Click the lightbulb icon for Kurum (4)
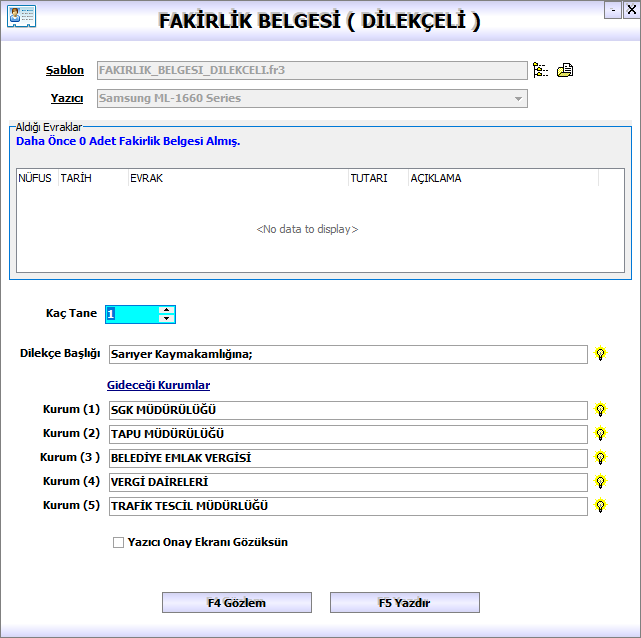Image resolution: width=641 pixels, height=638 pixels. (x=601, y=482)
